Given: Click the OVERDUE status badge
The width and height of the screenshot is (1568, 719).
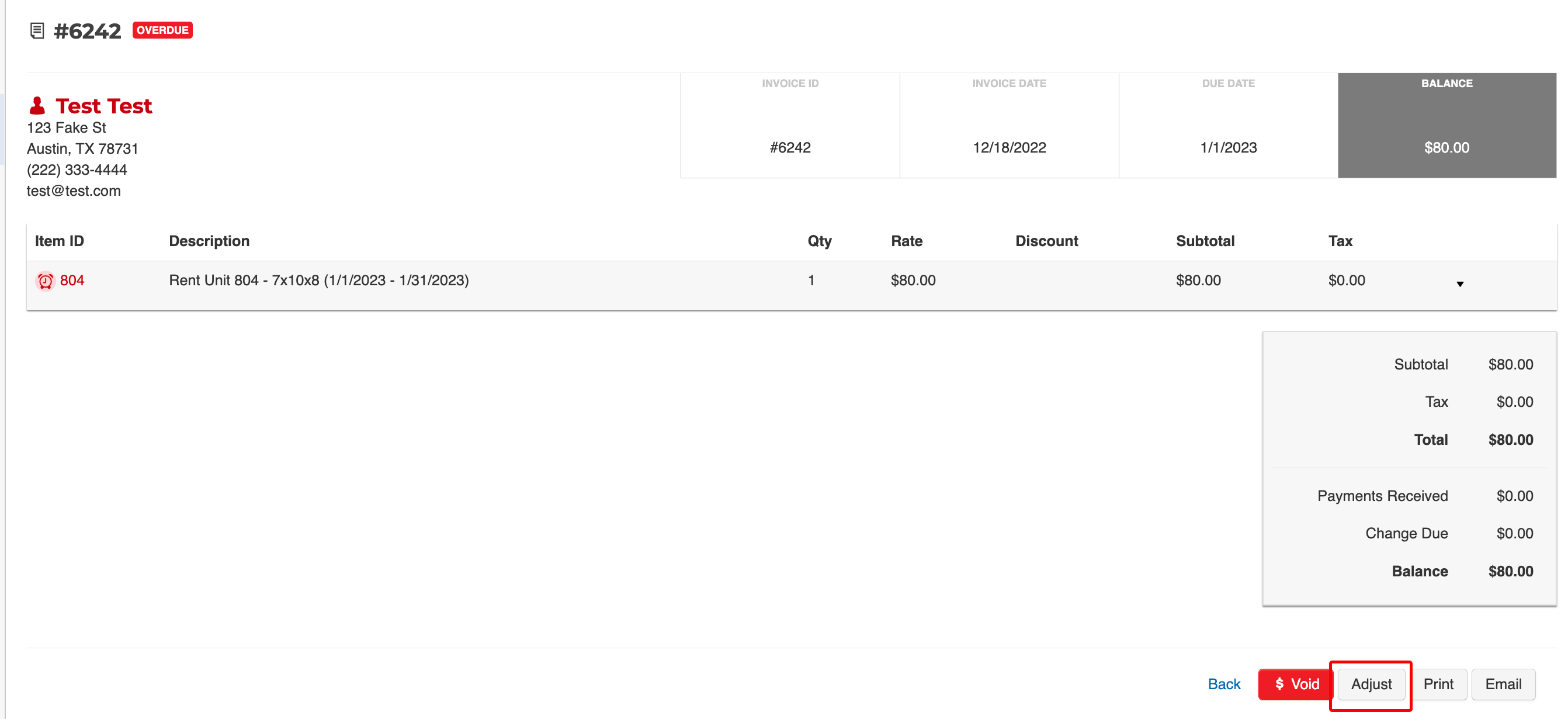Looking at the screenshot, I should (162, 29).
